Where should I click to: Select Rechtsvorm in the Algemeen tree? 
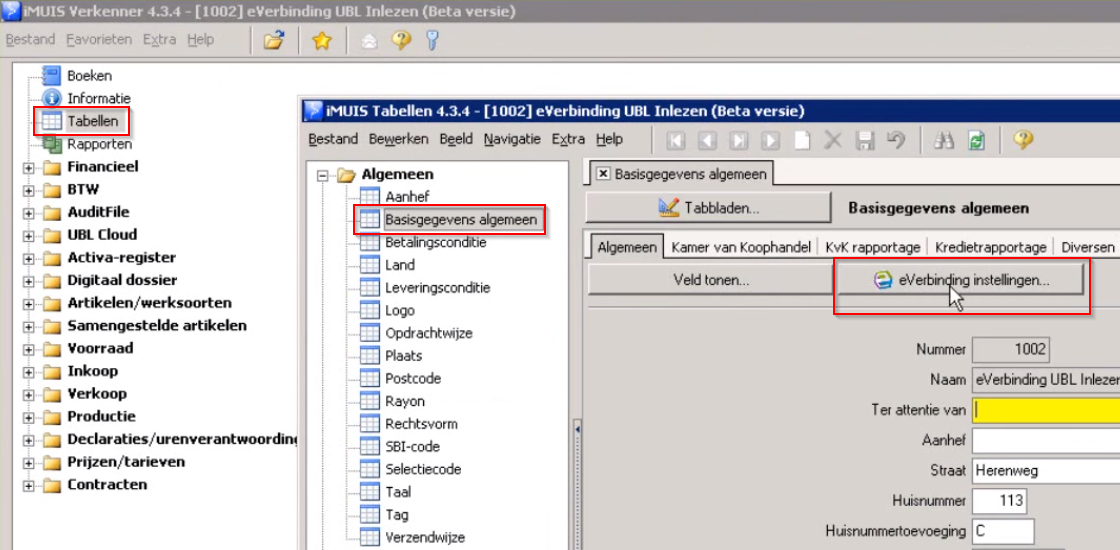(421, 424)
